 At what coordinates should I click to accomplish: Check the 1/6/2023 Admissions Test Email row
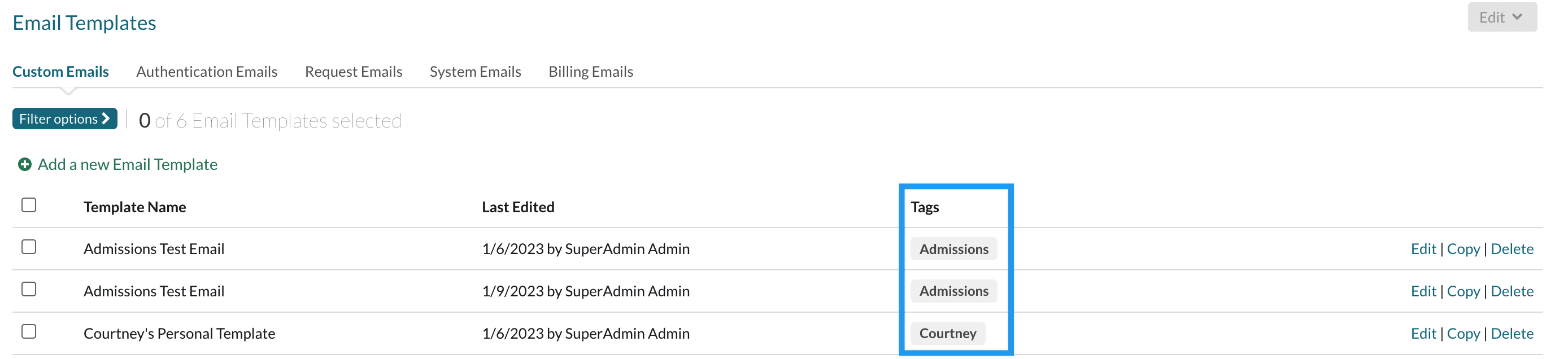(29, 247)
